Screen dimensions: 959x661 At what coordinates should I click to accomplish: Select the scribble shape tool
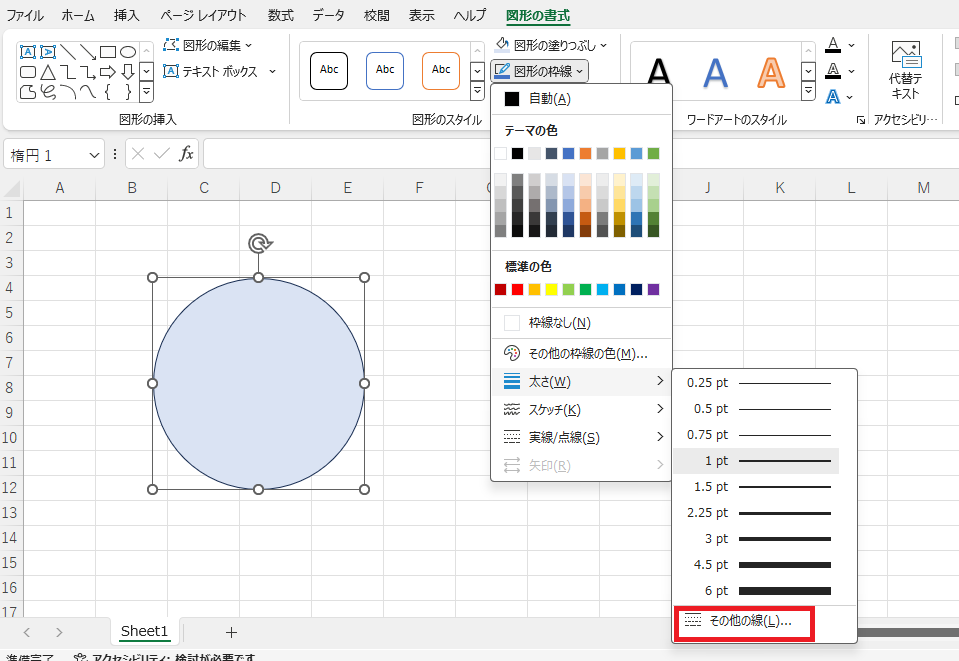pos(48,92)
